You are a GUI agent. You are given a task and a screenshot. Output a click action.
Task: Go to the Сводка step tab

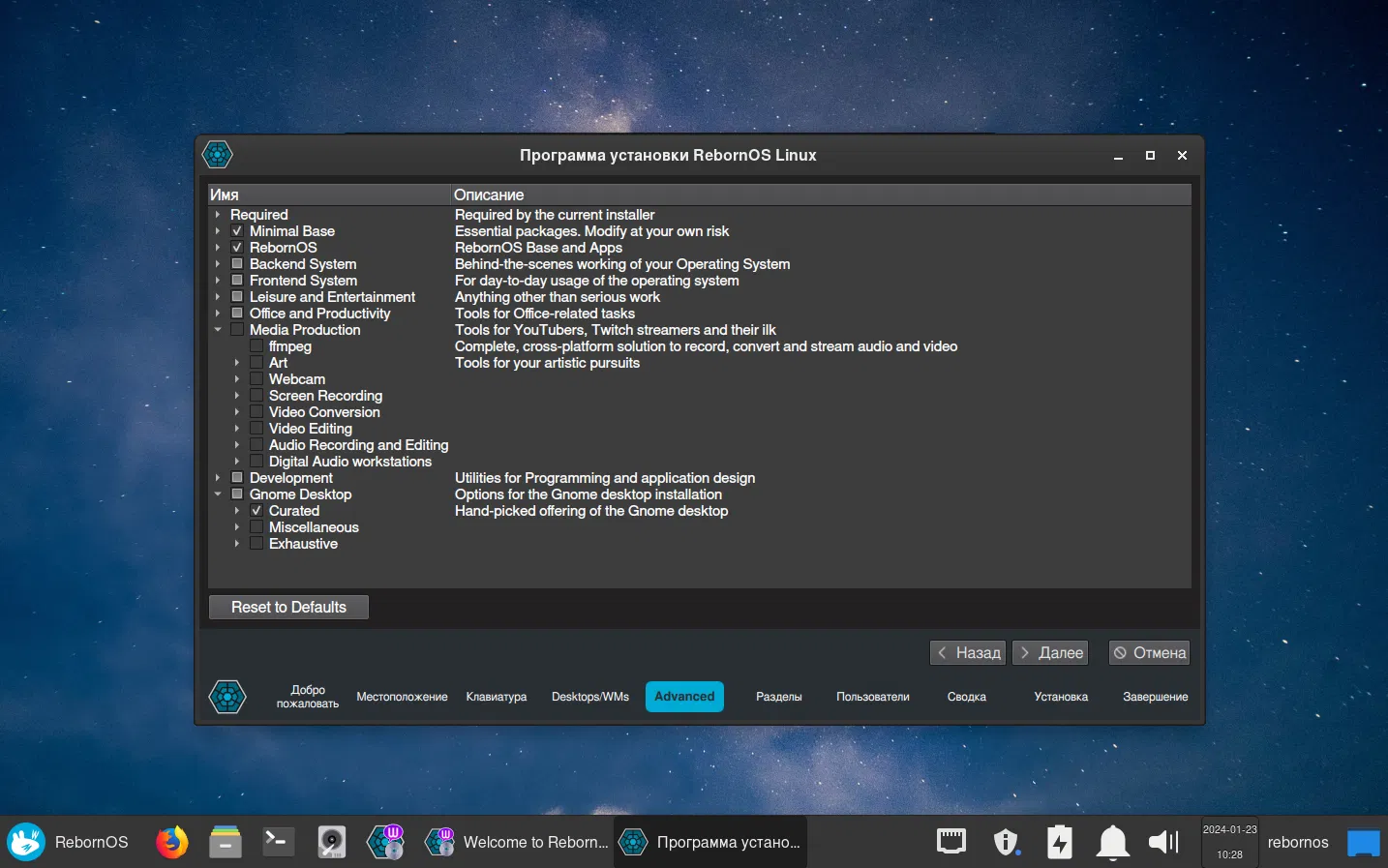click(967, 697)
